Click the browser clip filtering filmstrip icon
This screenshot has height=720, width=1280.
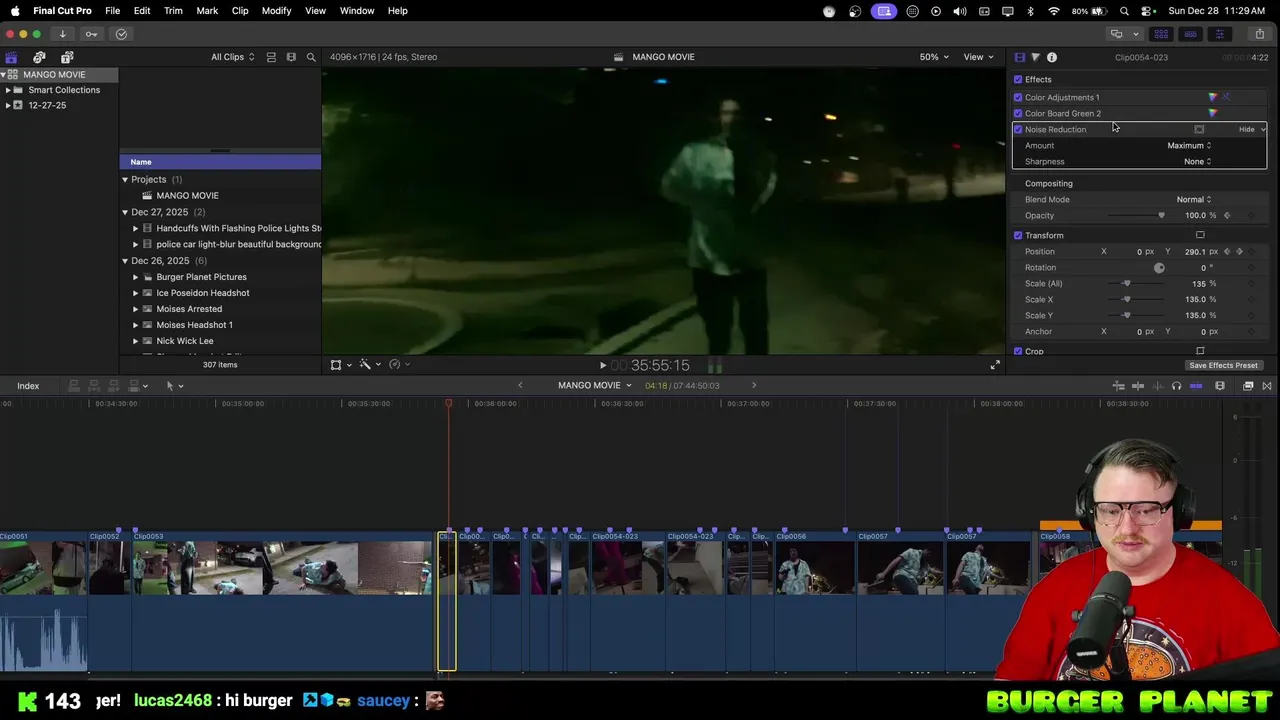[291, 57]
